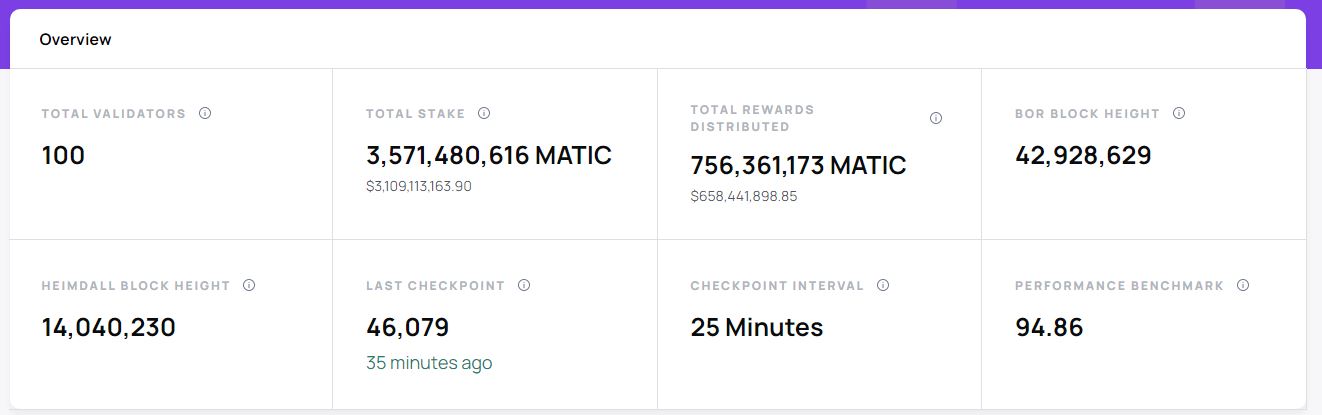Open the last checkpoint number 46,079
The height and width of the screenshot is (415, 1322).
(x=408, y=328)
